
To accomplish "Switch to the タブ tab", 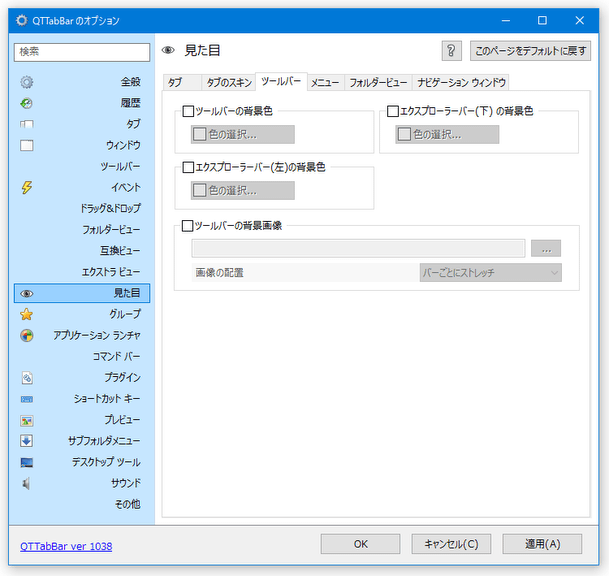I will click(x=181, y=82).
